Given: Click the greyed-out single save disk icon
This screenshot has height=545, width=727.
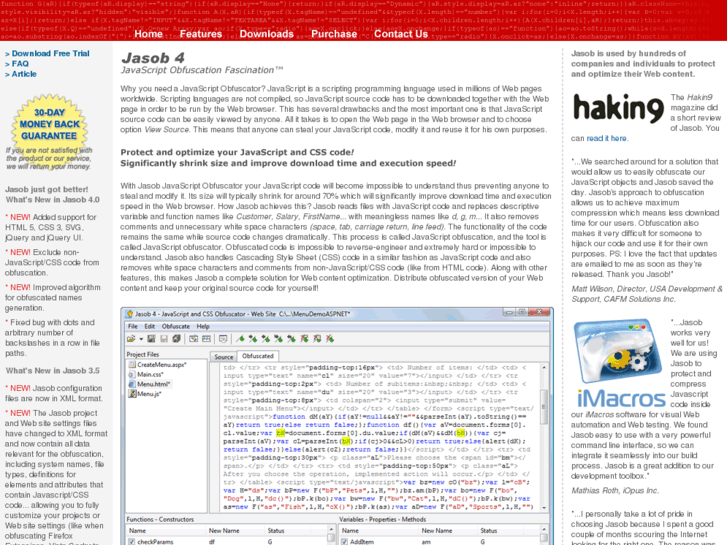Looking at the screenshot, I should click(x=163, y=339).
